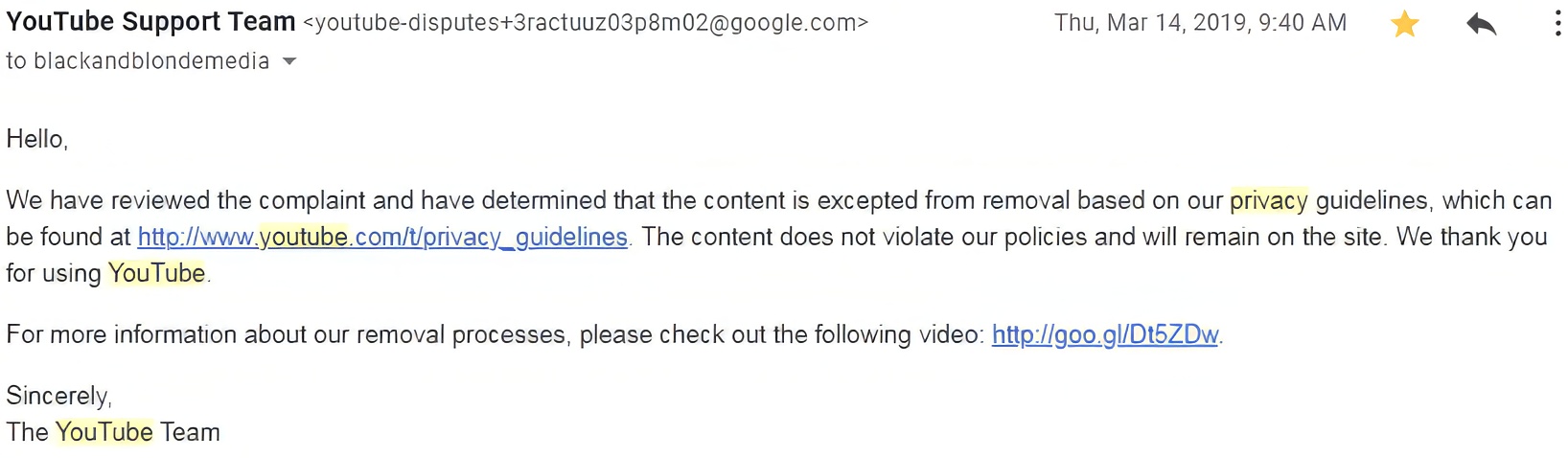Click the Thu, Mar 14, 2019 timestamp
1568x458 pixels.
click(x=1200, y=23)
